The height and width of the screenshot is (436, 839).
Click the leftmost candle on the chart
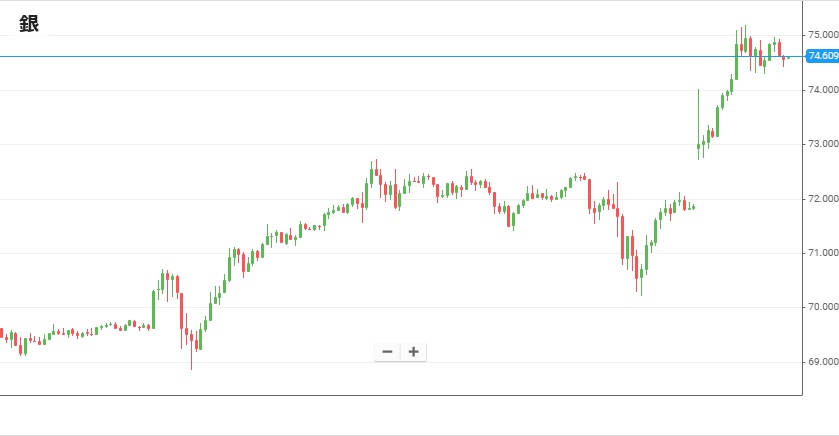[x=2, y=334]
